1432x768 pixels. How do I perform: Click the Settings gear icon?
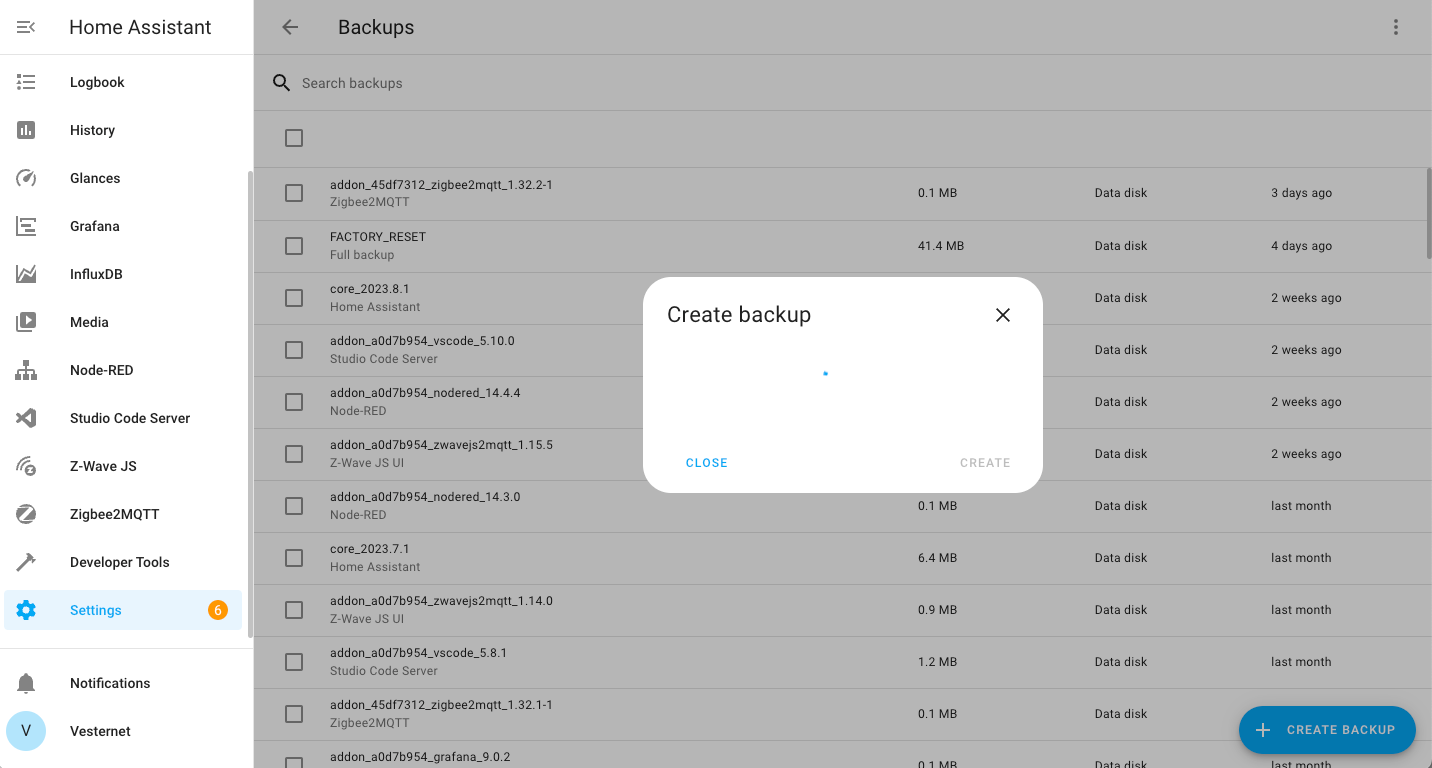[x=26, y=610]
